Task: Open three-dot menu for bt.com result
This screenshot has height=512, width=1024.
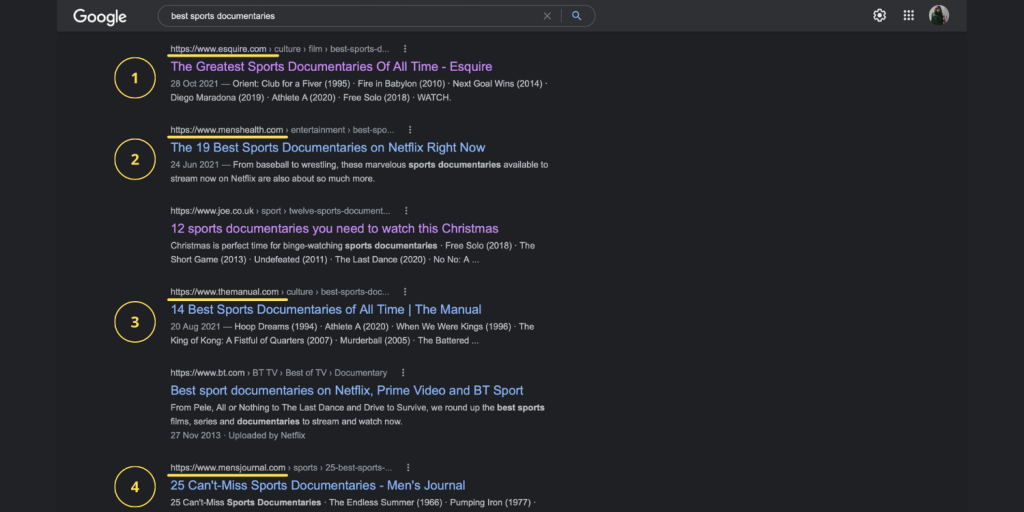Action: point(403,373)
